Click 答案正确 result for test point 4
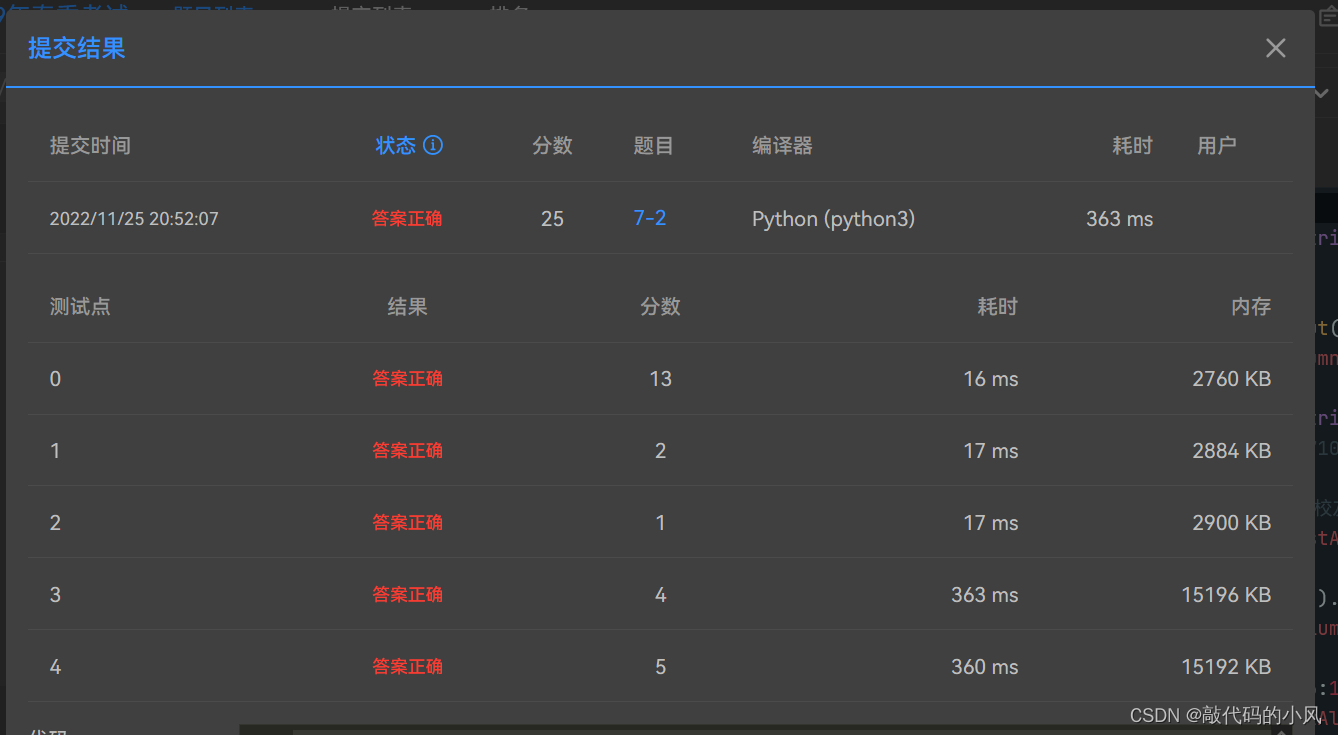 tap(407, 666)
